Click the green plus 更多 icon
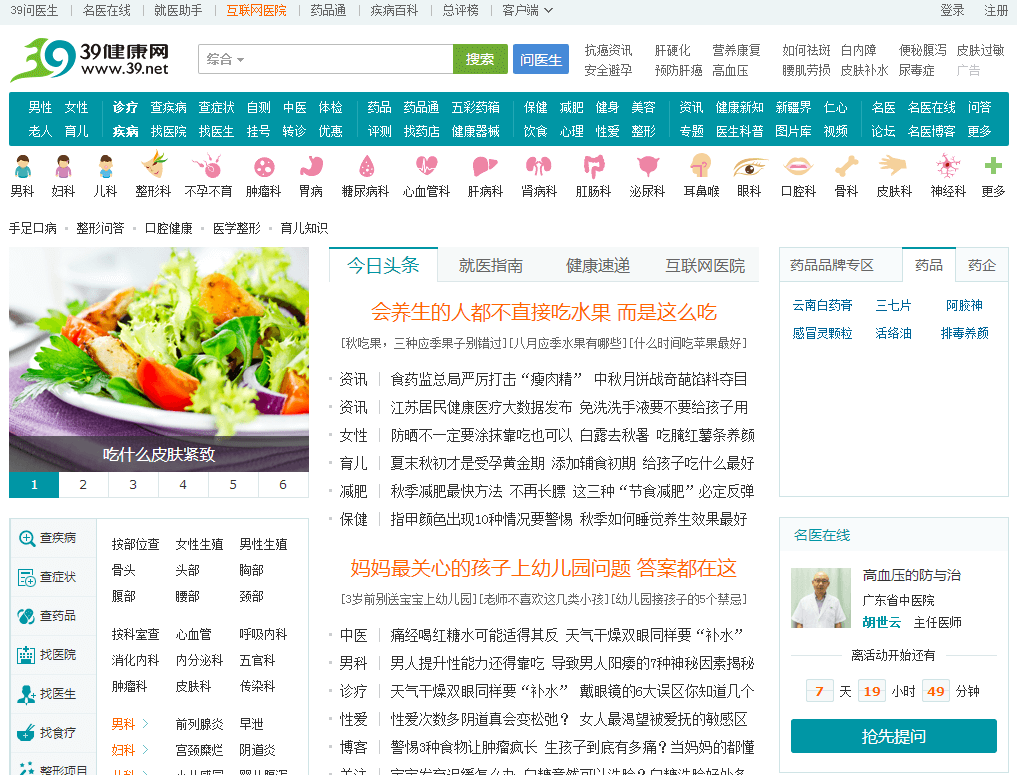Screen dimensions: 1017x775 [x=993, y=167]
